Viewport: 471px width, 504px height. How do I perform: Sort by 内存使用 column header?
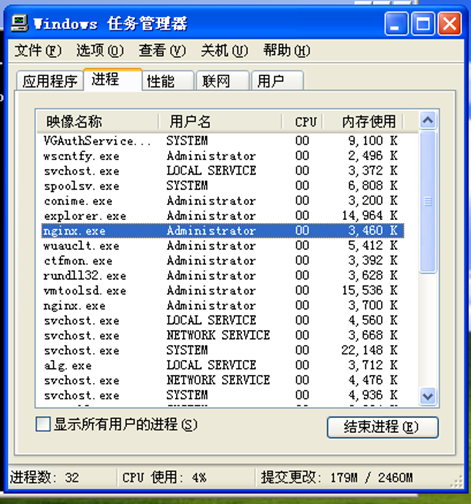tap(363, 121)
